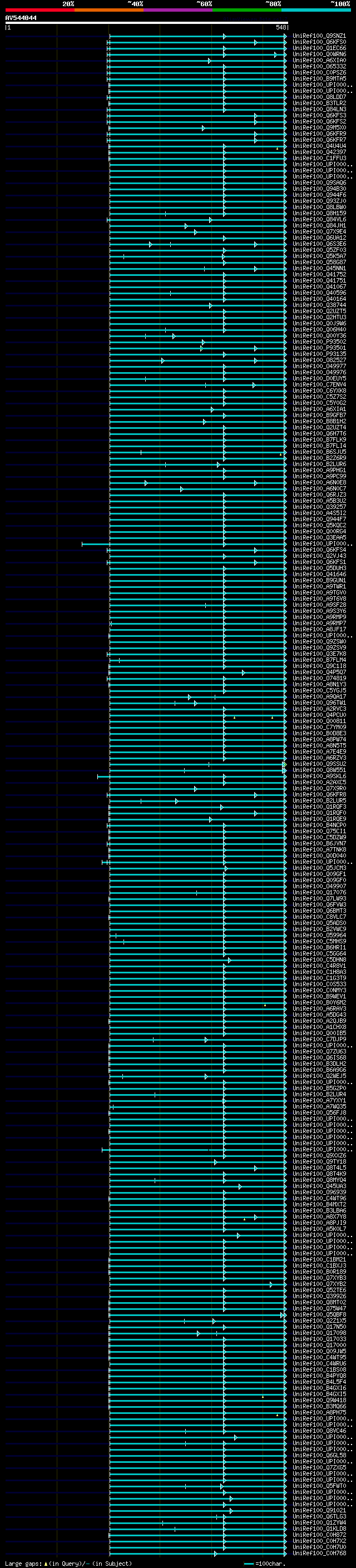Click the UniRef100_Q00811 label
The width and height of the screenshot is (356, 1568).
[x=319, y=721]
